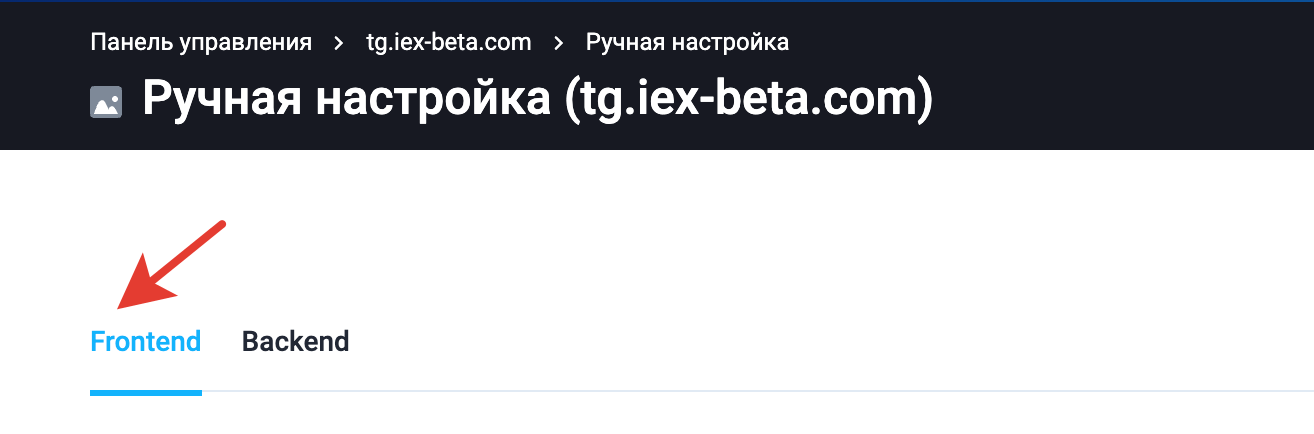The width and height of the screenshot is (1314, 434).
Task: Switch to the Backend tab
Action: 295,342
